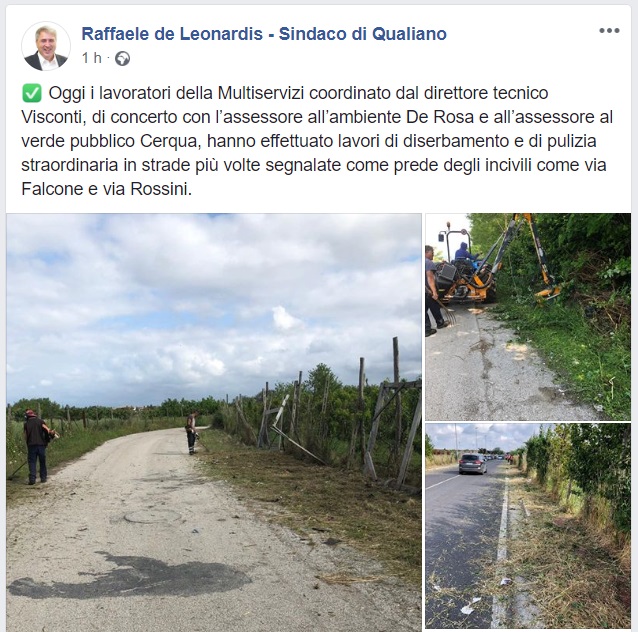638x632 pixels.
Task: View the large photo of the gravel road
Action: [x=214, y=422]
